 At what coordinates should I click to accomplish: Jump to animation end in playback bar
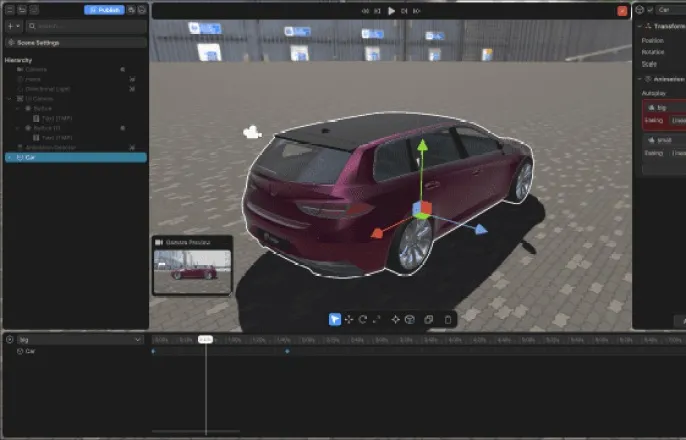tap(417, 11)
